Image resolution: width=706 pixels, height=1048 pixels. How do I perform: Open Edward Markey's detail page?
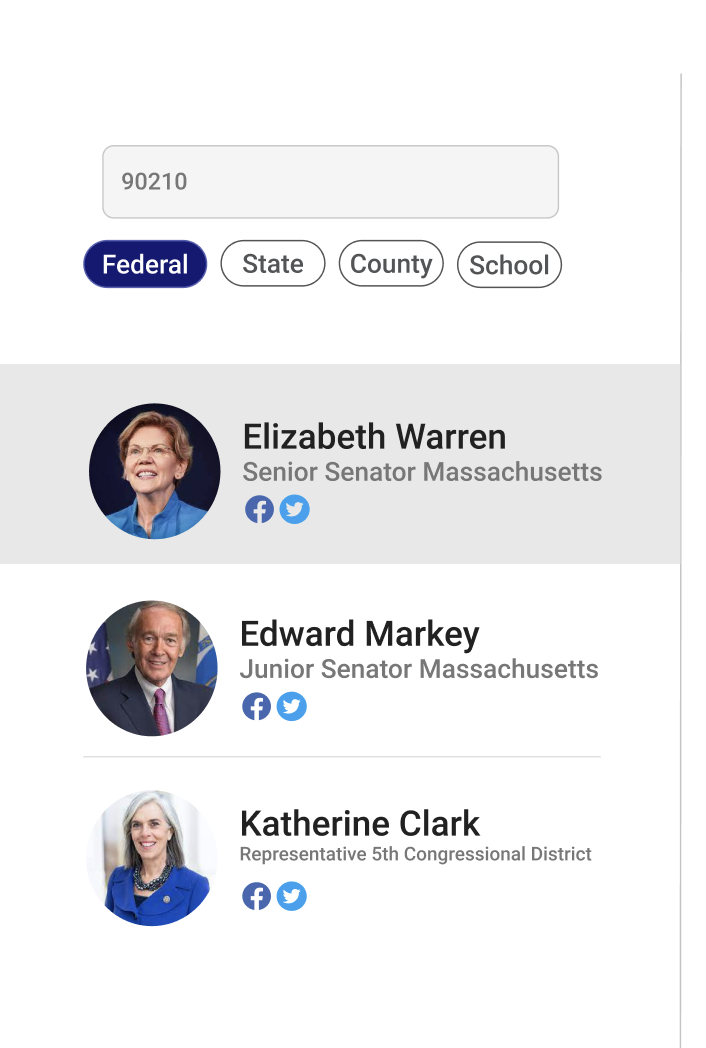(359, 634)
